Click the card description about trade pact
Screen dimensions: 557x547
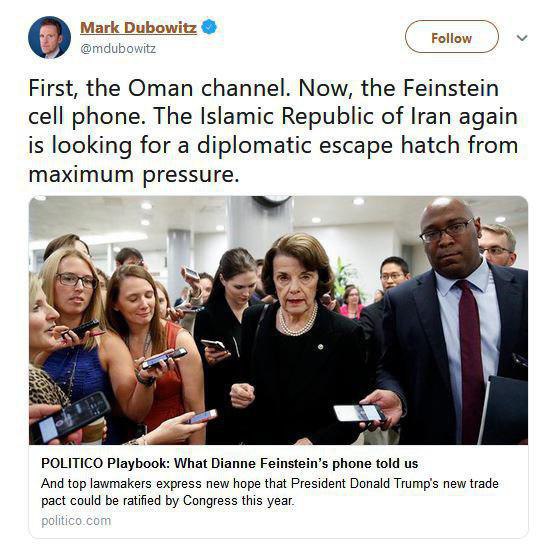(x=270, y=492)
